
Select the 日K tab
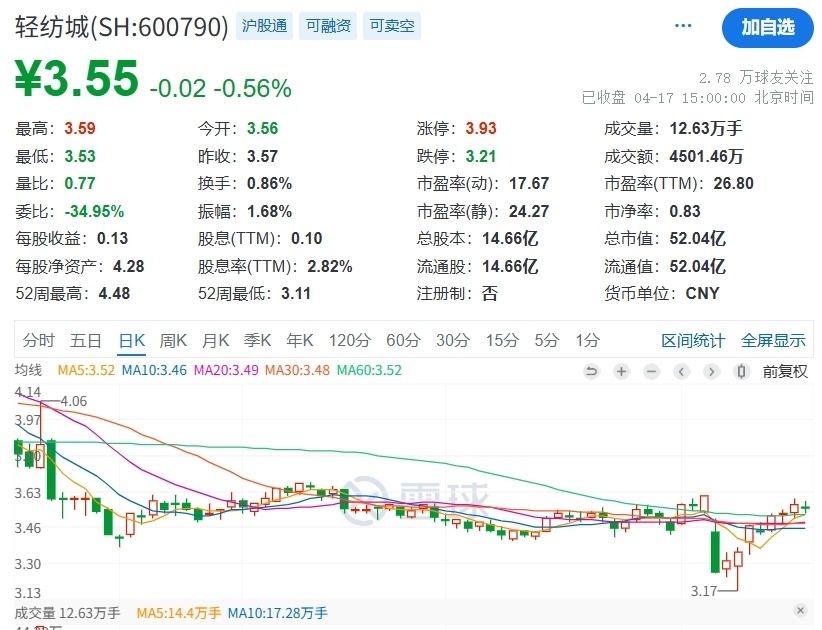click(x=132, y=341)
